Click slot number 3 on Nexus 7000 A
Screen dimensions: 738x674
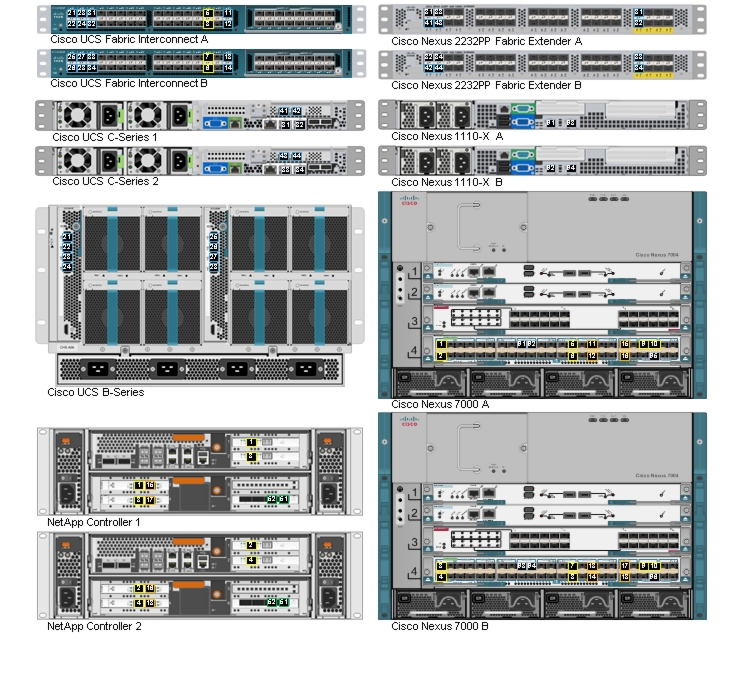tap(414, 321)
